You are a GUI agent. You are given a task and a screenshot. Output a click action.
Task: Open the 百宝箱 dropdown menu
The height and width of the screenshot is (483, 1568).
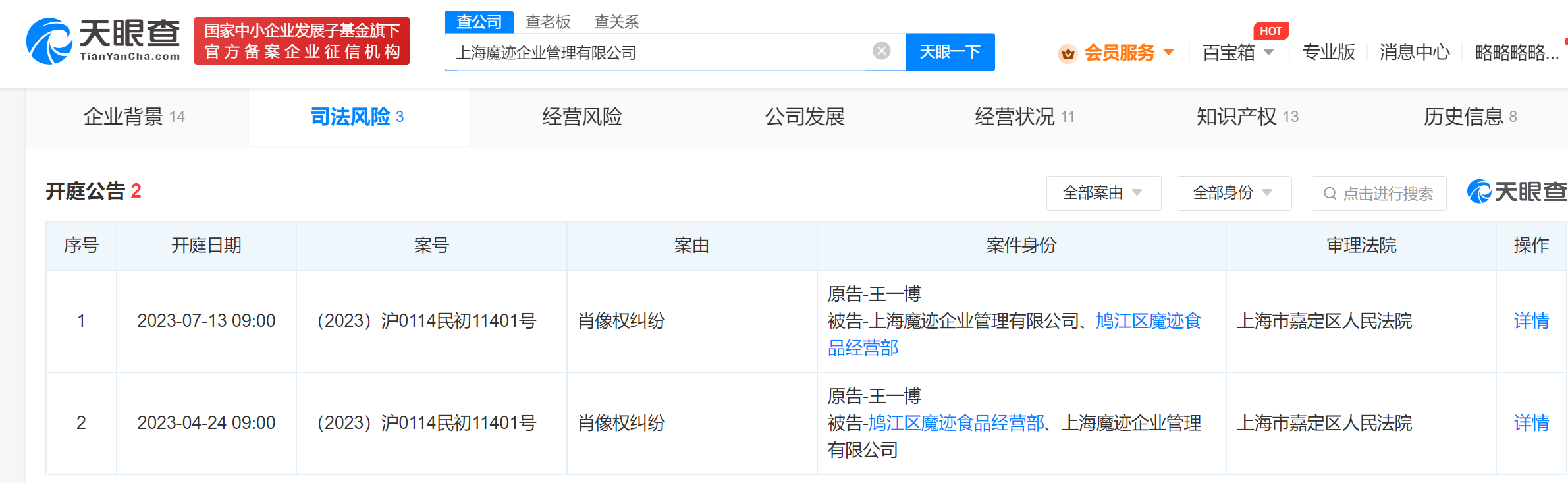1238,53
